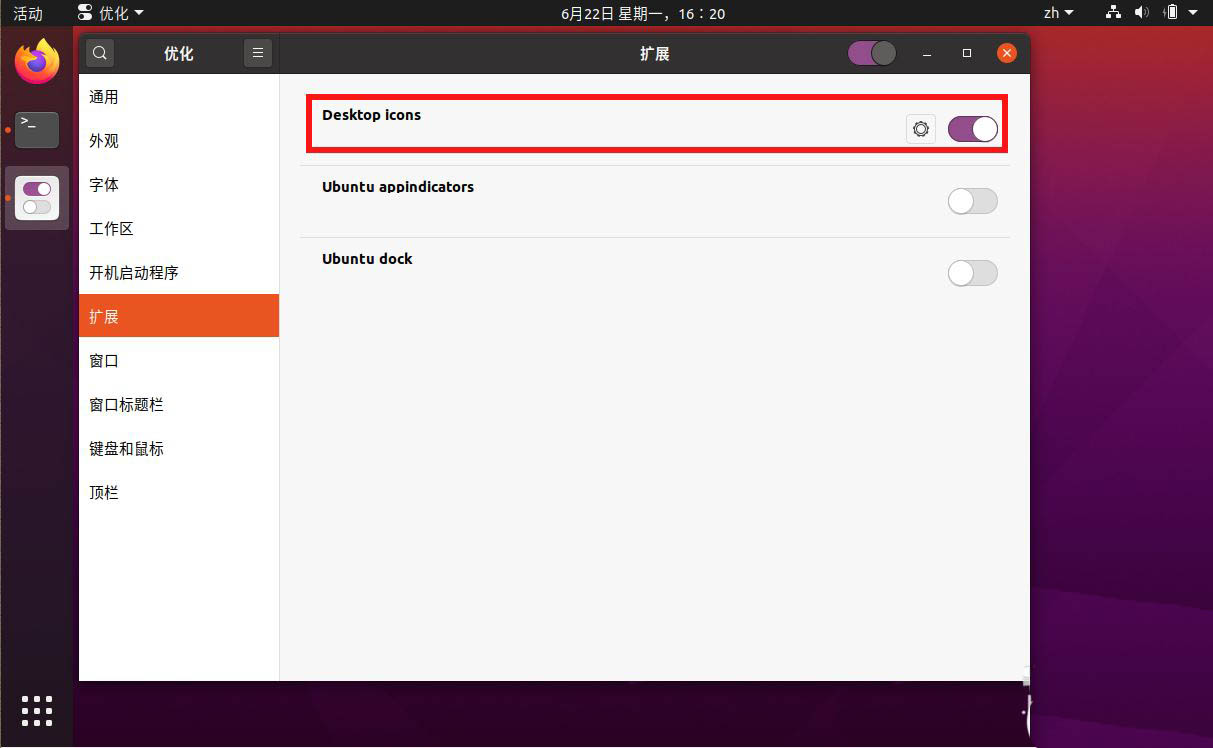The width and height of the screenshot is (1213, 748).
Task: Click the network icon in top bar
Action: point(1114,13)
